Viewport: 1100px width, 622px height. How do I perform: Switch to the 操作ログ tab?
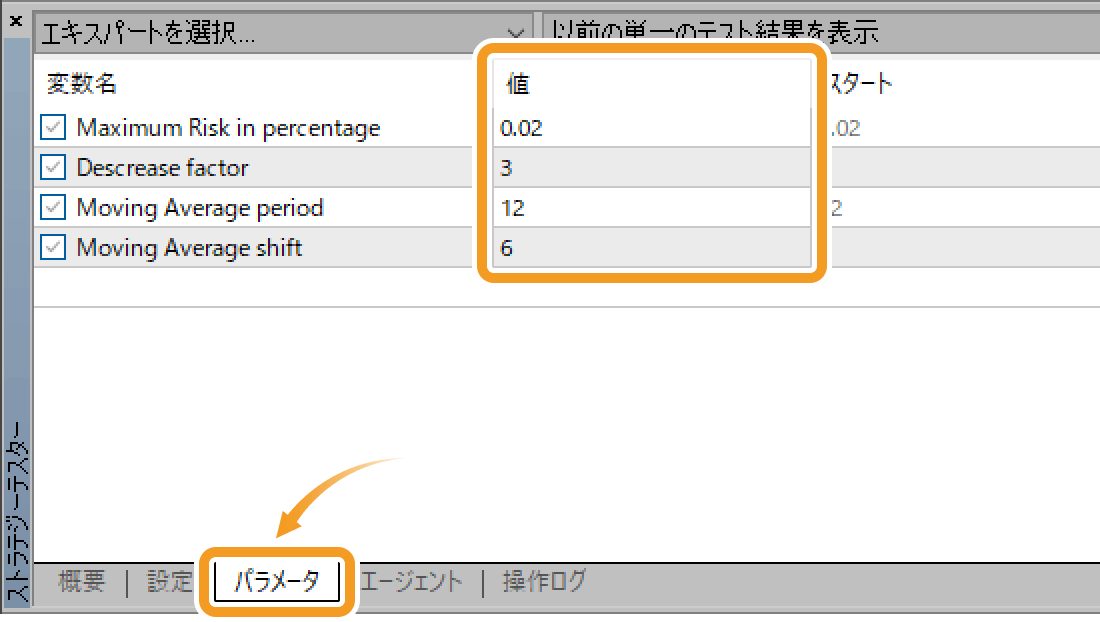(544, 581)
